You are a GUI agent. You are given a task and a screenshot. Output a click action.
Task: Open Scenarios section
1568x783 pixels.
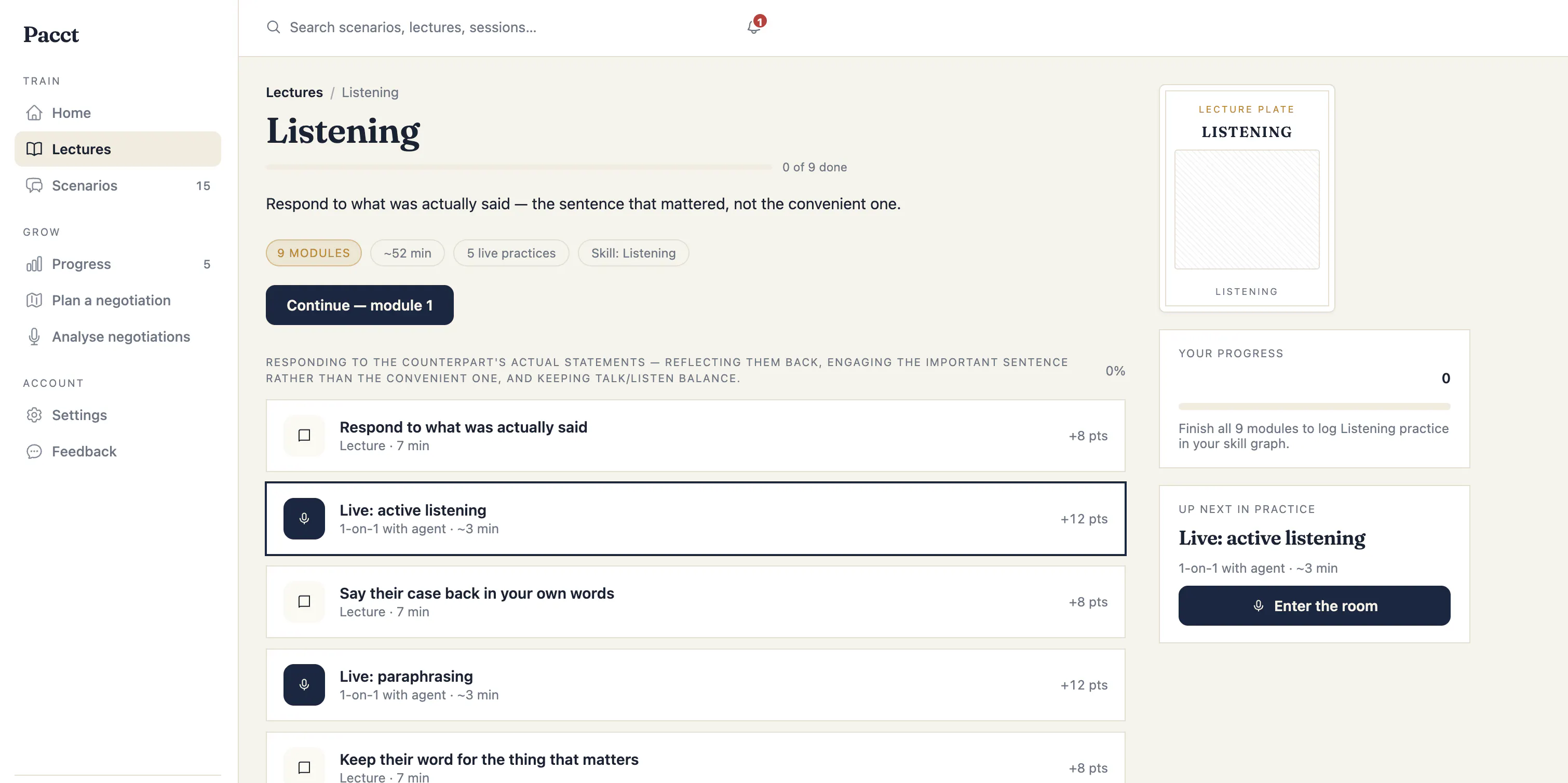pos(117,186)
